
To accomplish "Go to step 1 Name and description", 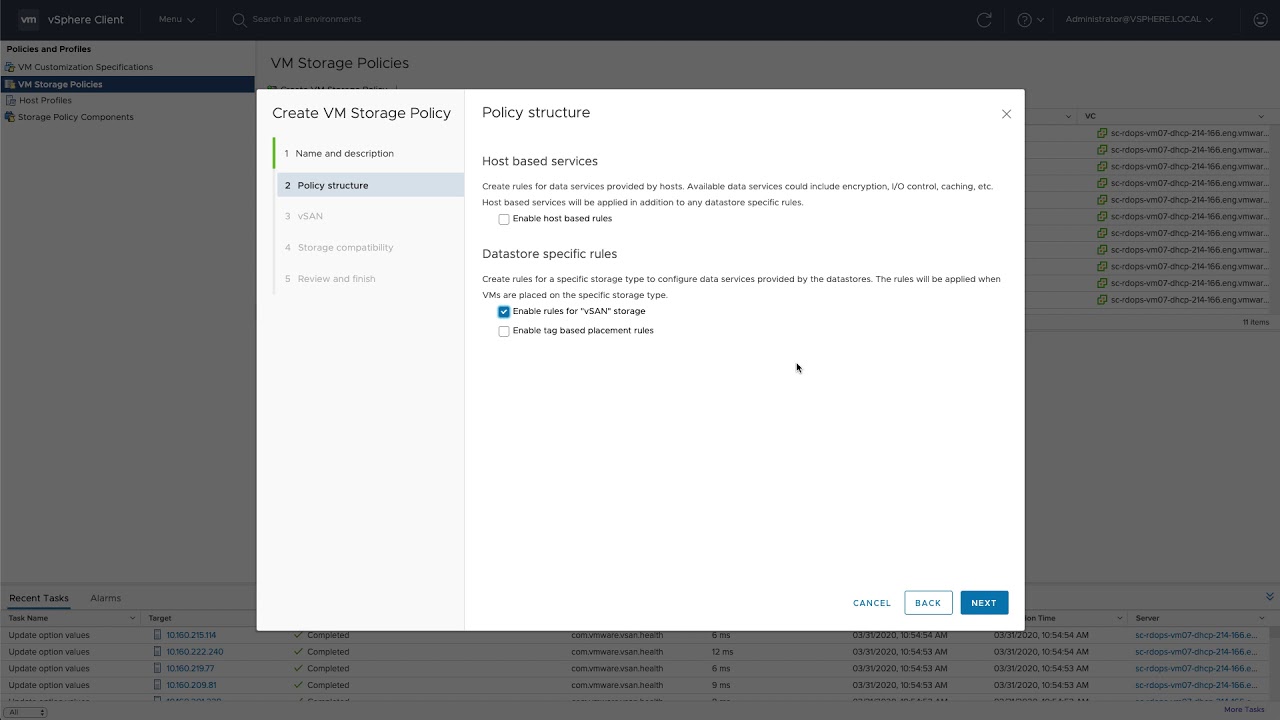I will 344,154.
